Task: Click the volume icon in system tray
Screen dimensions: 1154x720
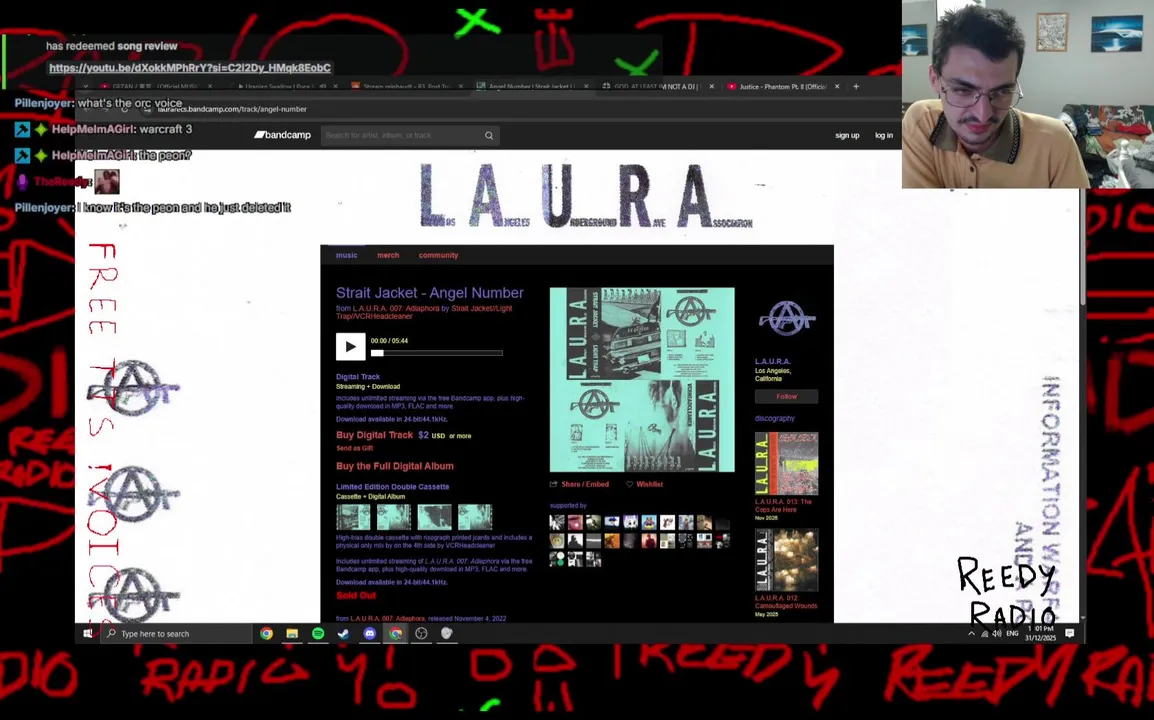Action: point(997,634)
